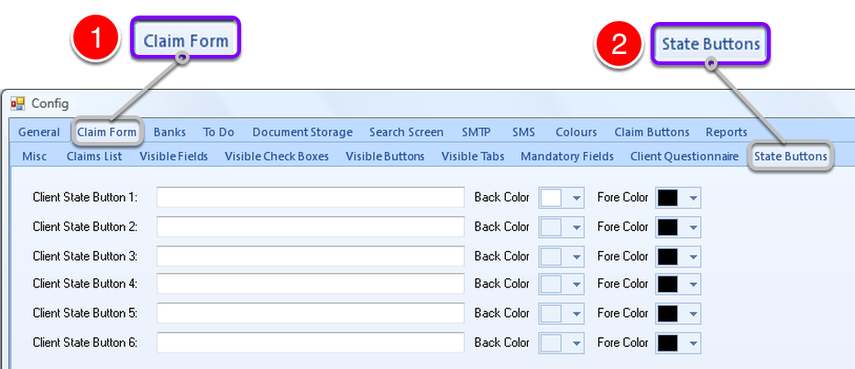Select the Visible Check Boxes sub-tab
This screenshot has height=369, width=855.
(x=277, y=156)
